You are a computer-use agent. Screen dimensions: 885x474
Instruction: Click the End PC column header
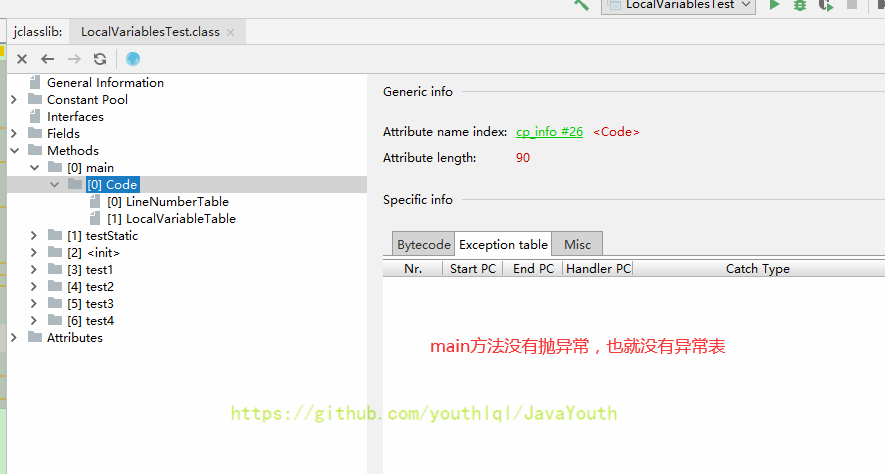pos(533,269)
